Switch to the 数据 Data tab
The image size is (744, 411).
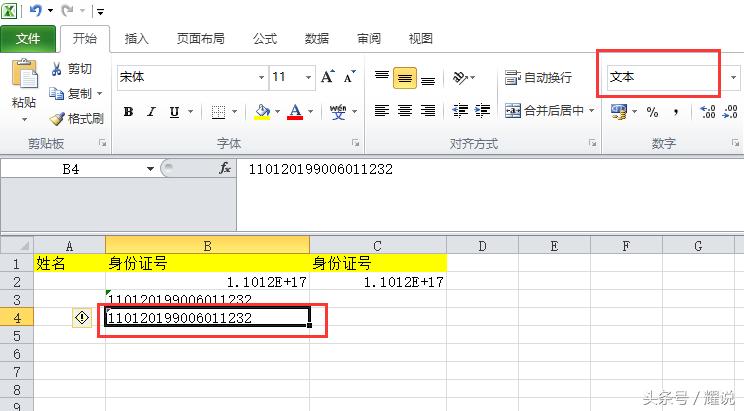pyautogui.click(x=317, y=38)
